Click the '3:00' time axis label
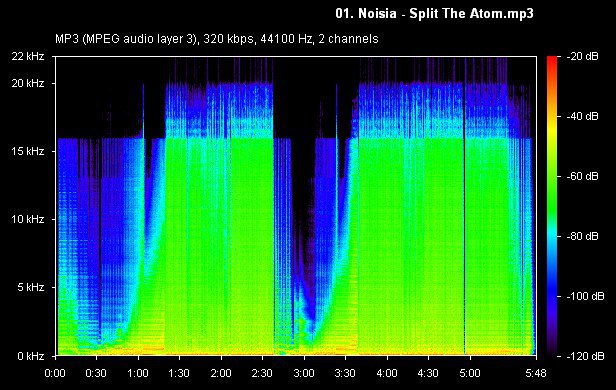The width and height of the screenshot is (616, 390). tap(304, 373)
